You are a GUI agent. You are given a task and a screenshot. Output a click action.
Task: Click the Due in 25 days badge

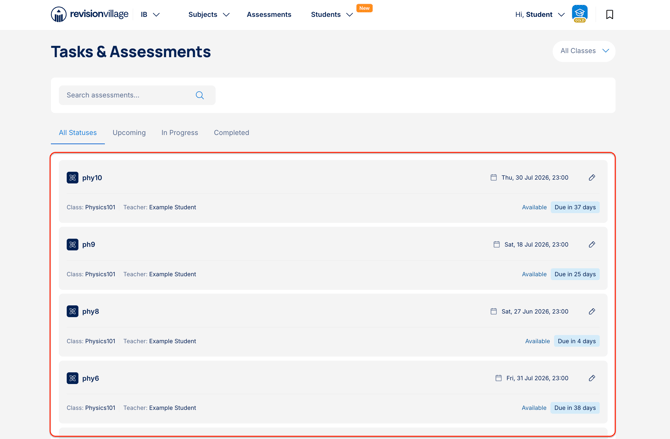click(x=575, y=274)
